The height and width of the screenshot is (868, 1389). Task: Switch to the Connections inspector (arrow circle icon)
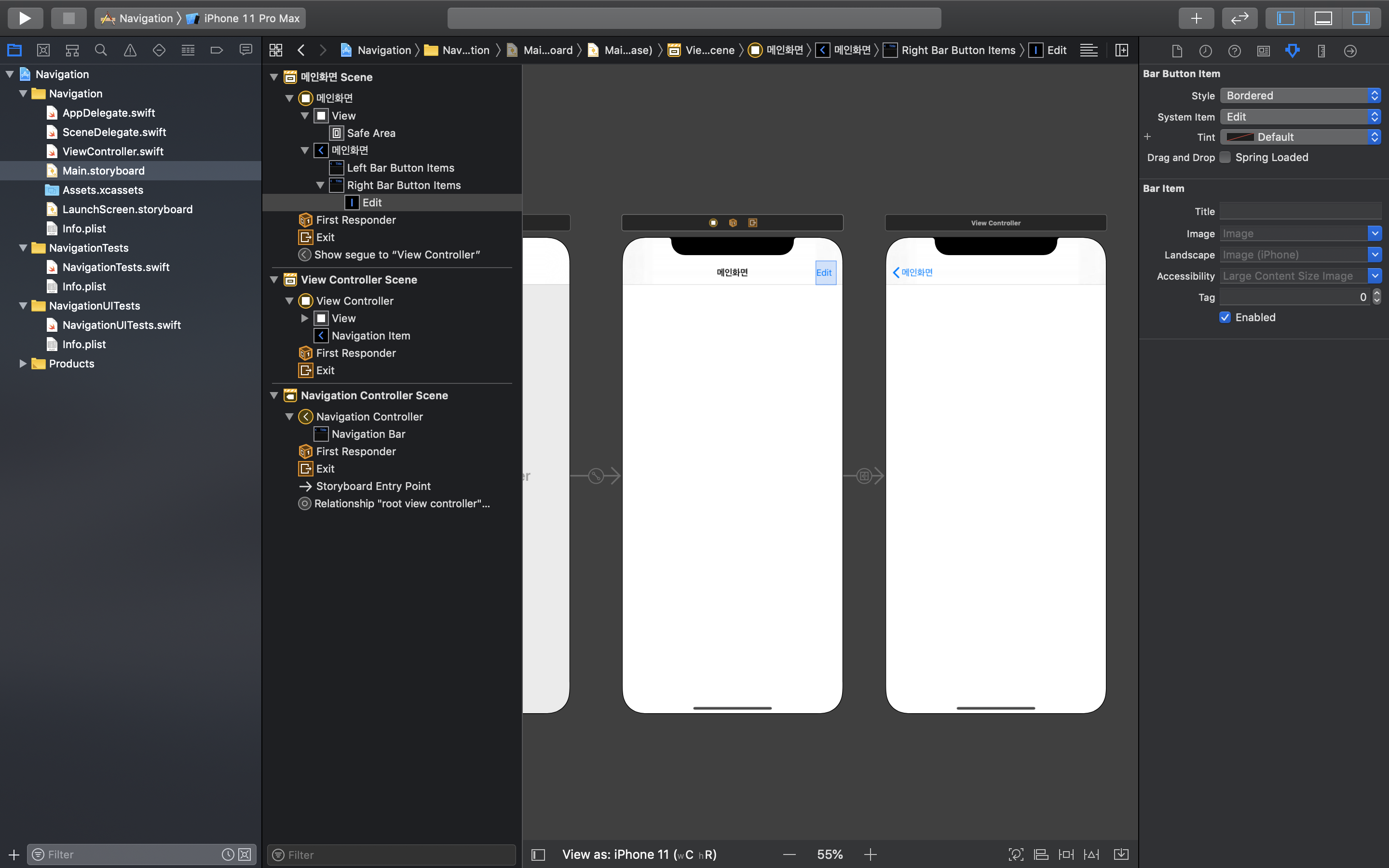[1350, 51]
